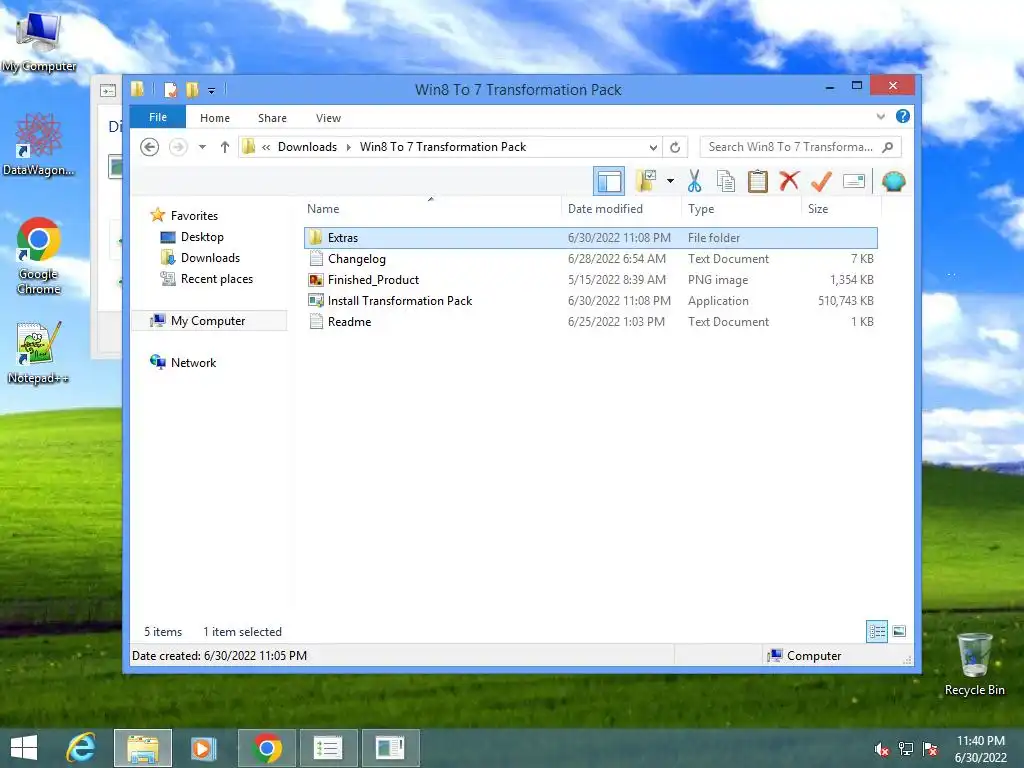Click the Copy toolbar icon
Screen dimensions: 1024x768
coord(726,181)
